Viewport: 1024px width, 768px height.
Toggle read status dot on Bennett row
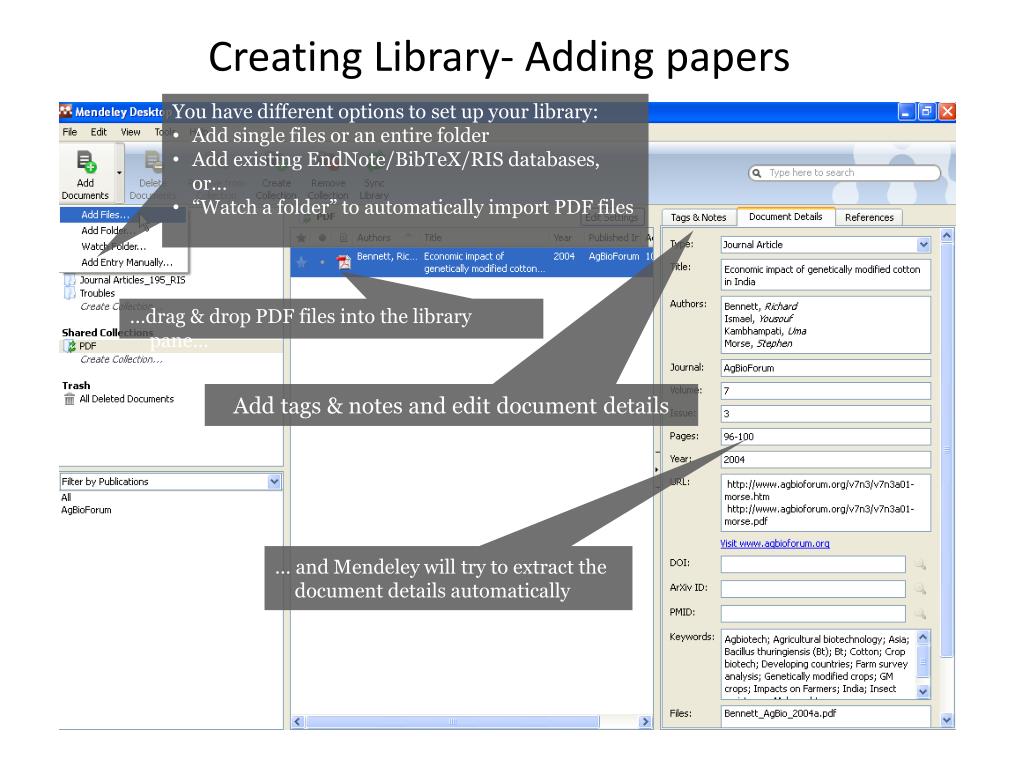pos(322,262)
